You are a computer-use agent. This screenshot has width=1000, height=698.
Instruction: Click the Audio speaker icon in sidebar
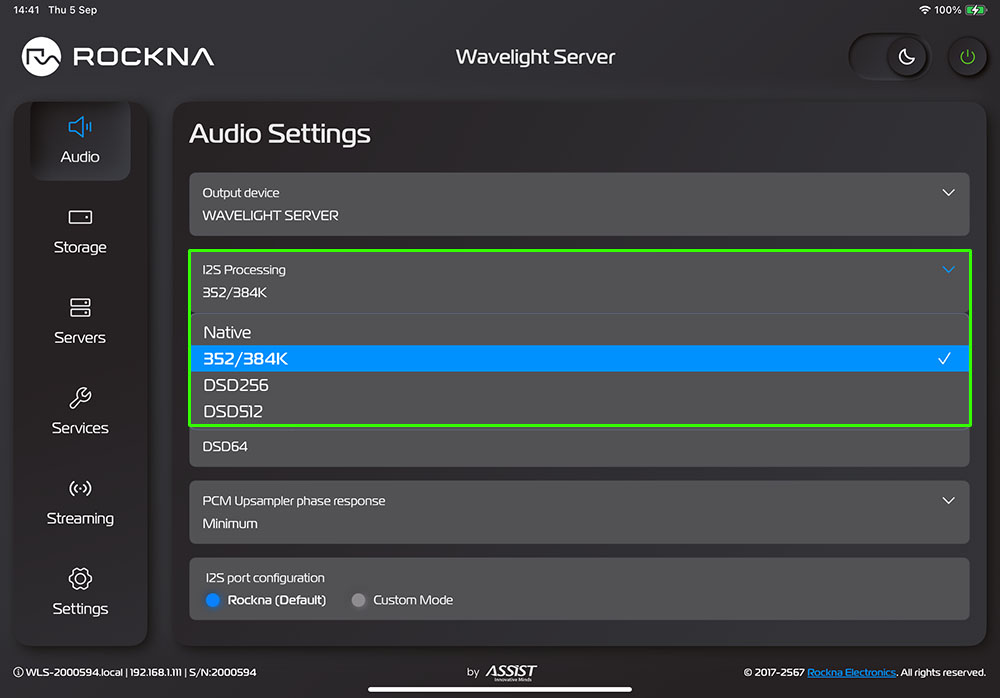coord(80,127)
